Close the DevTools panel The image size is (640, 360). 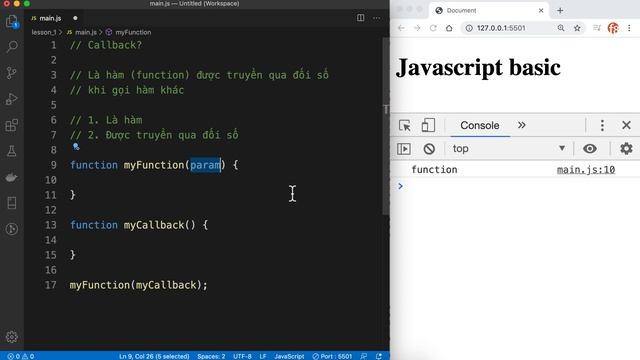(x=626, y=125)
